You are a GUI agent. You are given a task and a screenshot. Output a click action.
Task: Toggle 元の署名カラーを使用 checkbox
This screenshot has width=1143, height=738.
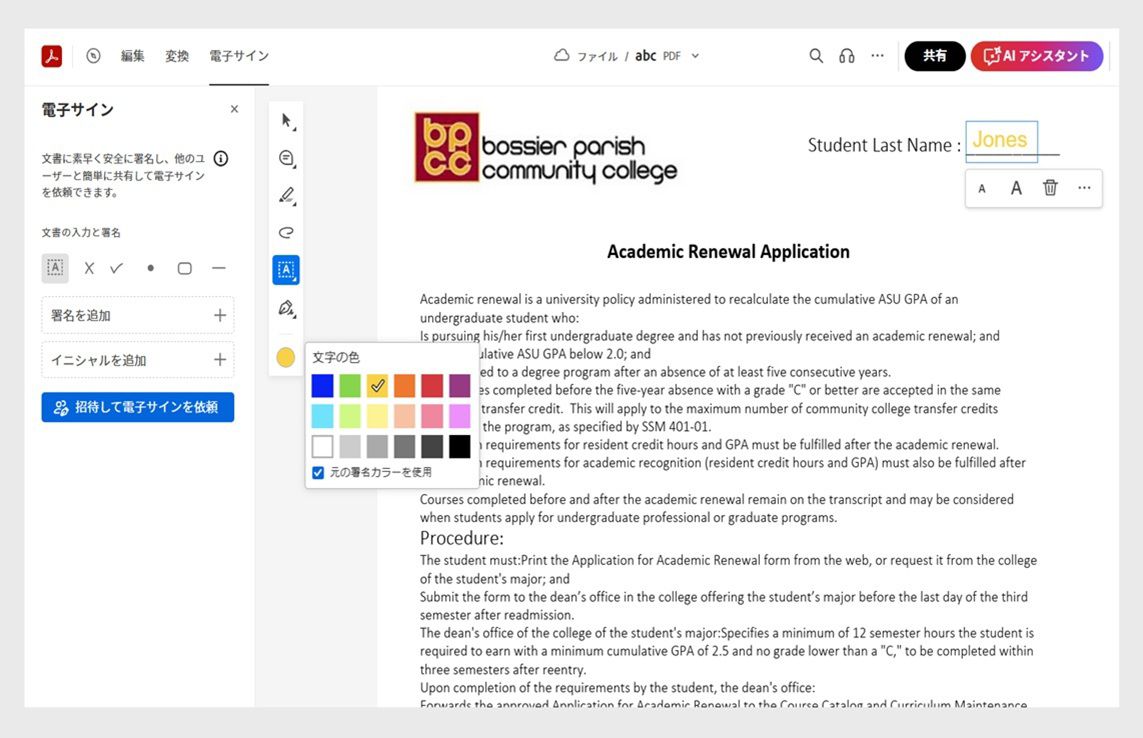[318, 473]
